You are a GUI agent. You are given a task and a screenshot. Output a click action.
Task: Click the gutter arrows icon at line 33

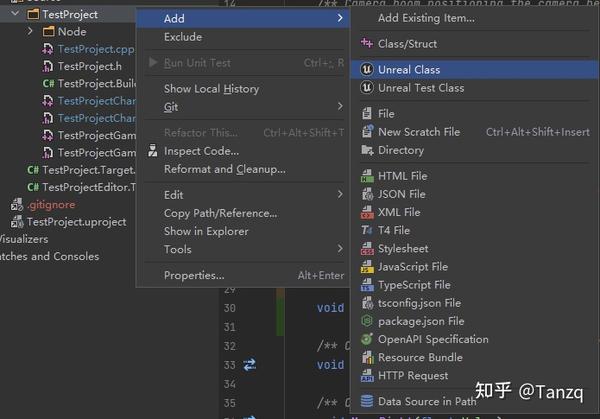(x=249, y=365)
